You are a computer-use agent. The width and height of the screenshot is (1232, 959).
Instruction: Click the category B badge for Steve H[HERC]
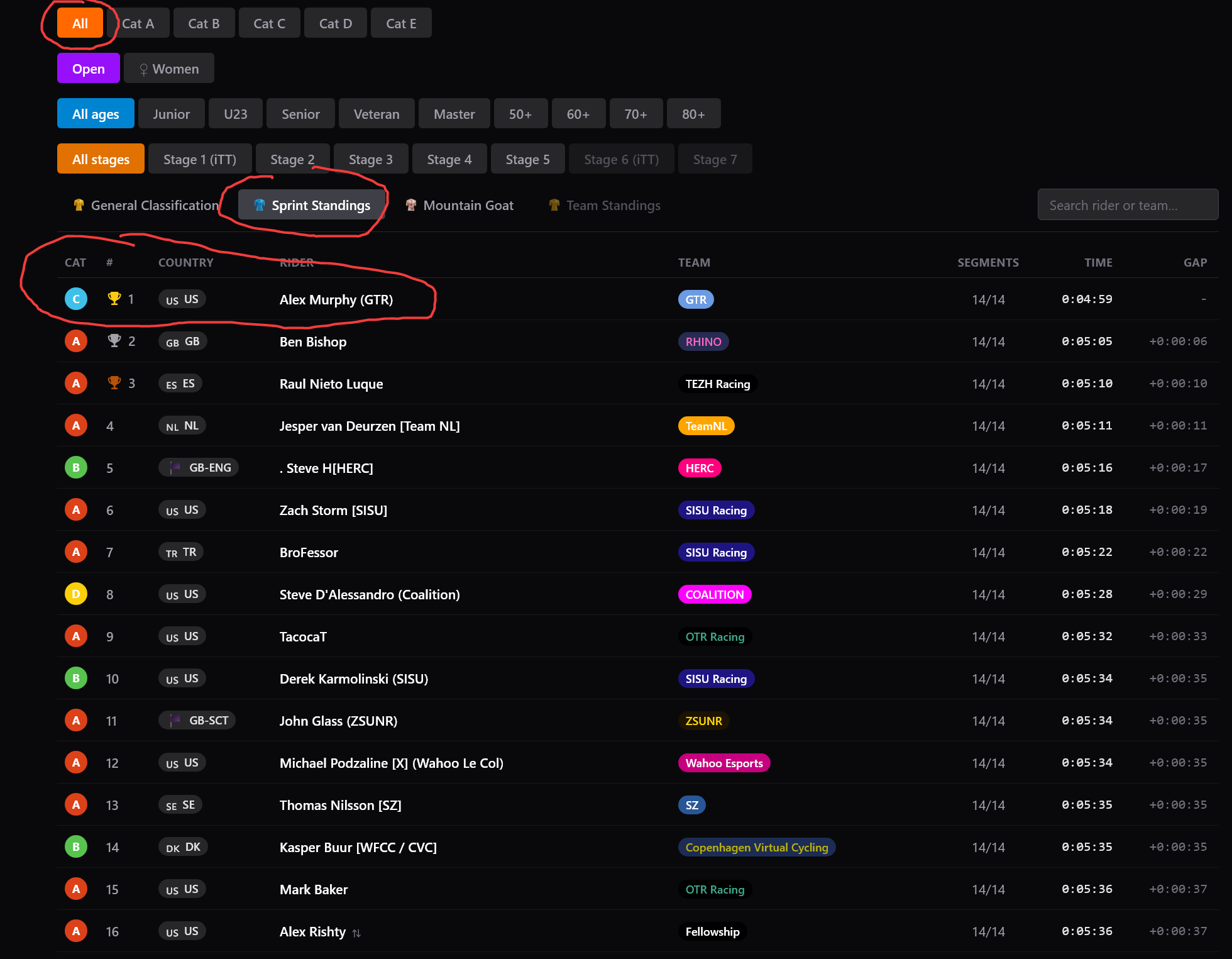tap(76, 468)
